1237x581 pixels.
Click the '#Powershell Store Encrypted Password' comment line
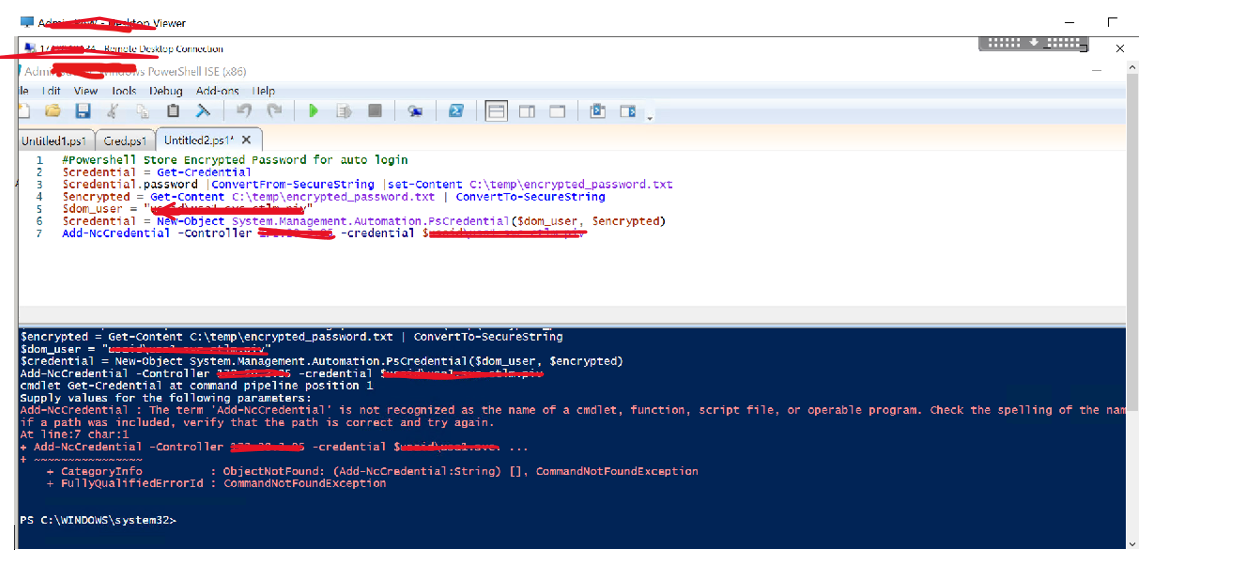pos(235,160)
